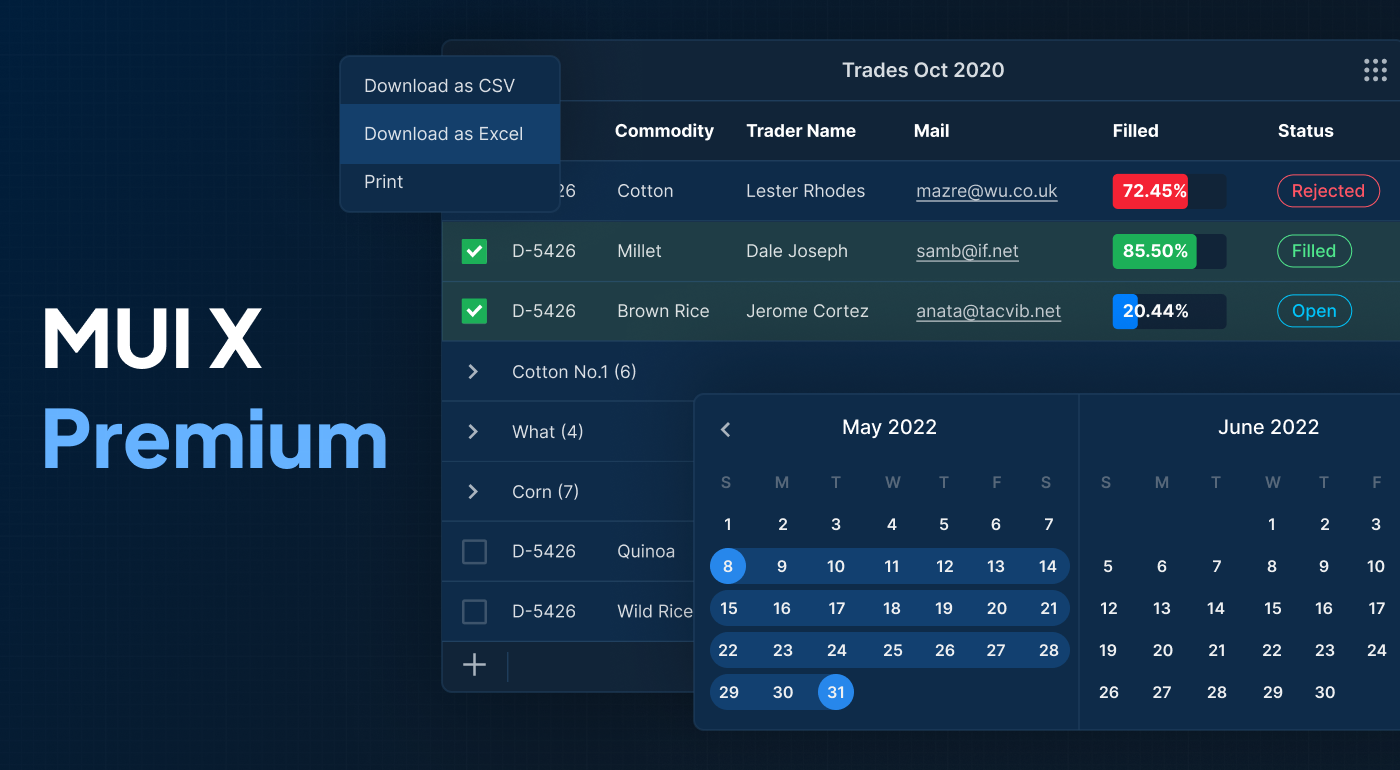Choose Download as CSV
This screenshot has height=770, width=1400.
pos(439,86)
